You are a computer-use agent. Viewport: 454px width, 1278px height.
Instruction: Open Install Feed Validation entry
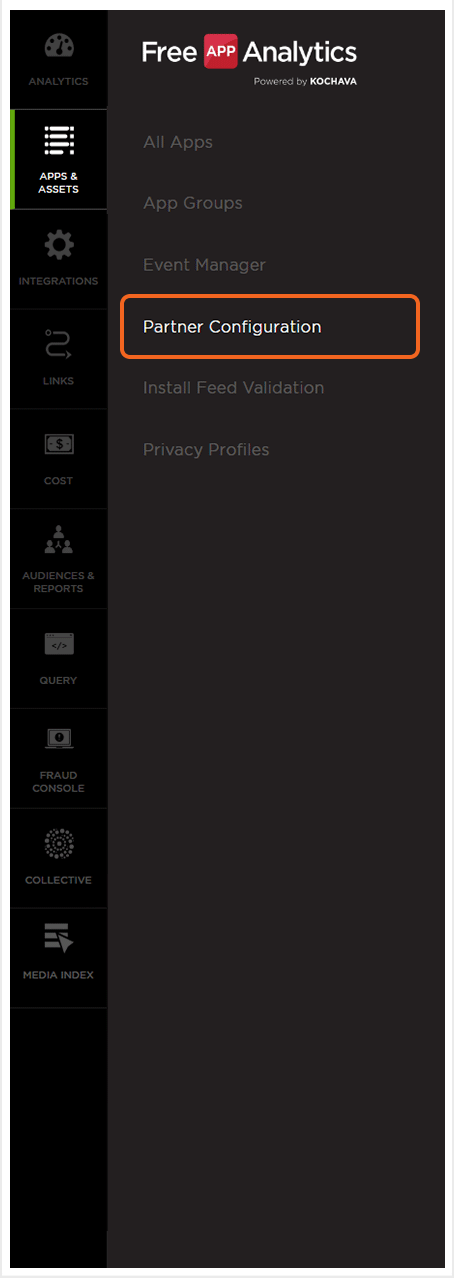coord(233,388)
